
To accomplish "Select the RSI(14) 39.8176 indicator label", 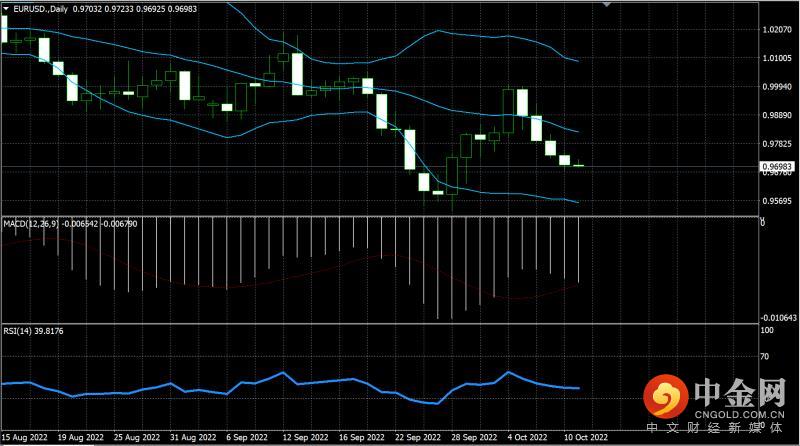I will tap(33, 331).
